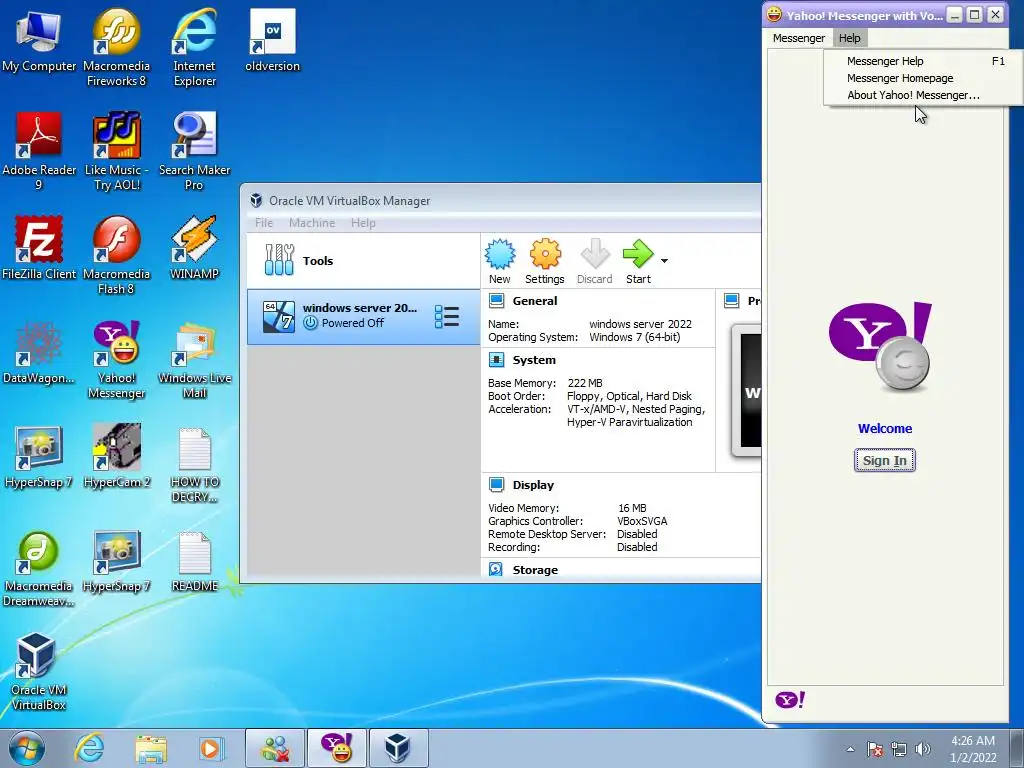Open Windows Explorer folder taskbar icon
This screenshot has height=768, width=1024.
point(151,748)
